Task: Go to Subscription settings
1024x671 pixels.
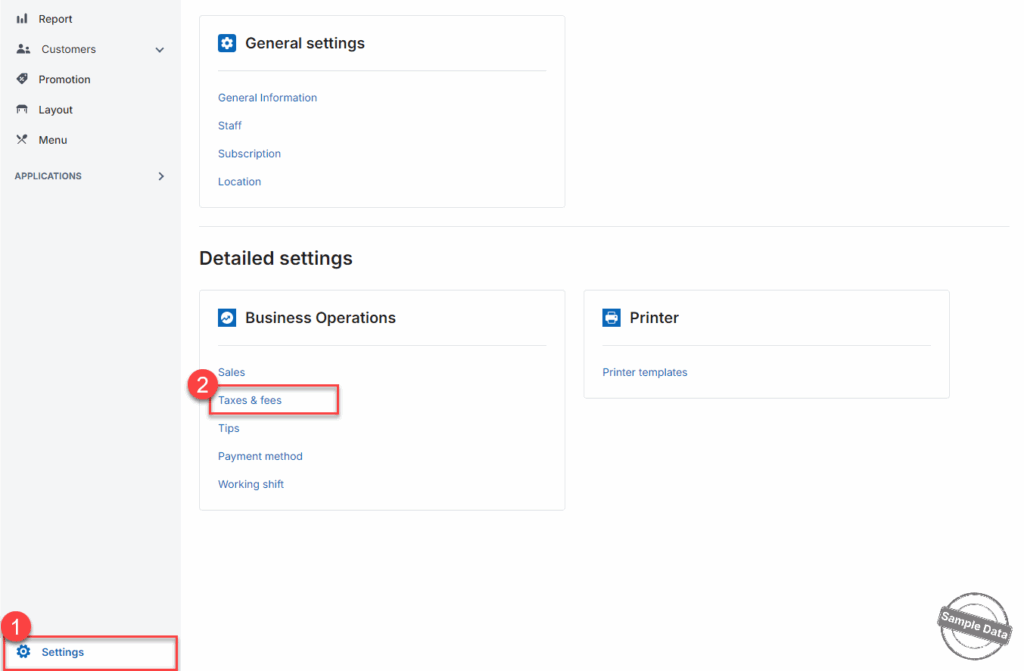Action: pyautogui.click(x=249, y=154)
